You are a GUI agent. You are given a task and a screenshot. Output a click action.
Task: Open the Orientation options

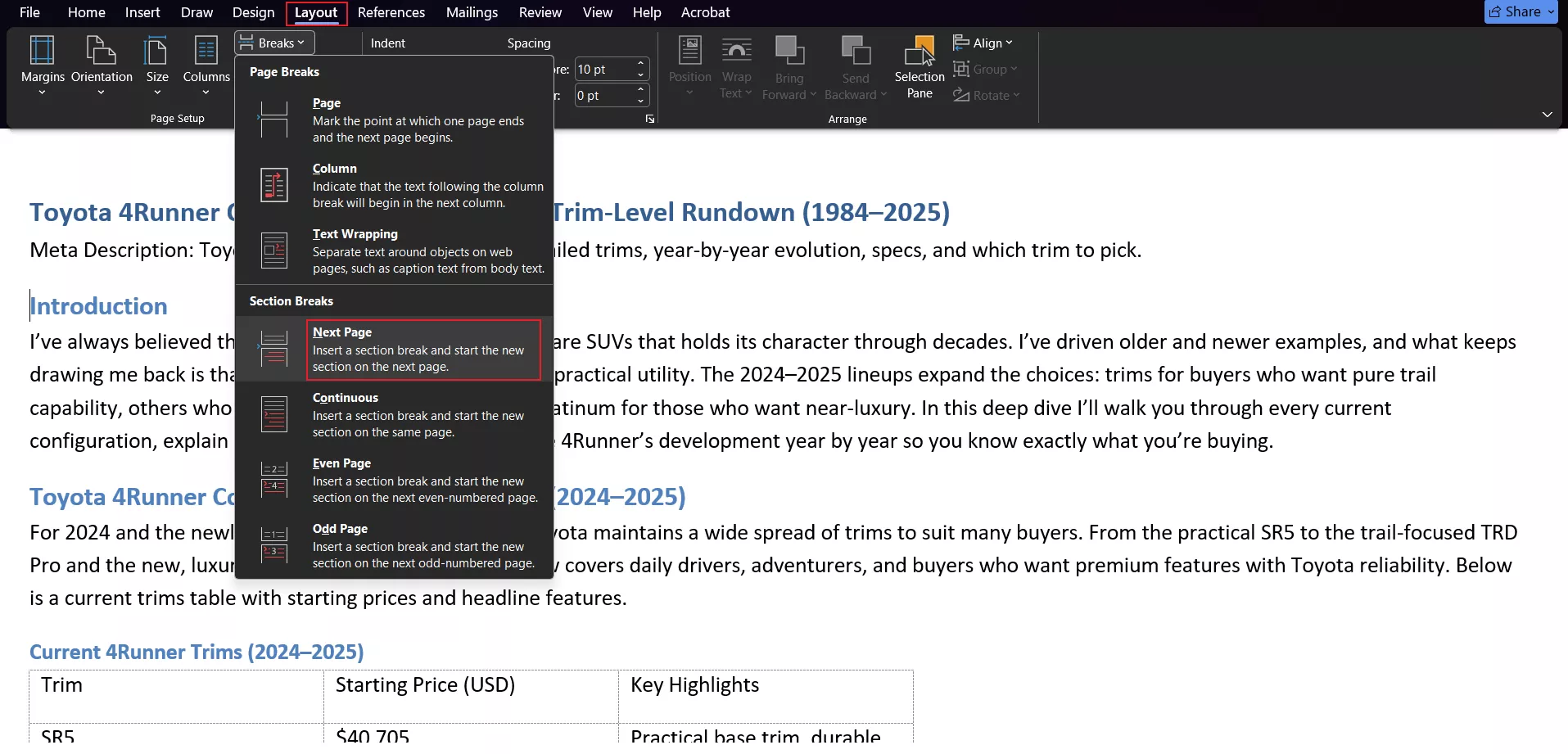click(x=102, y=64)
